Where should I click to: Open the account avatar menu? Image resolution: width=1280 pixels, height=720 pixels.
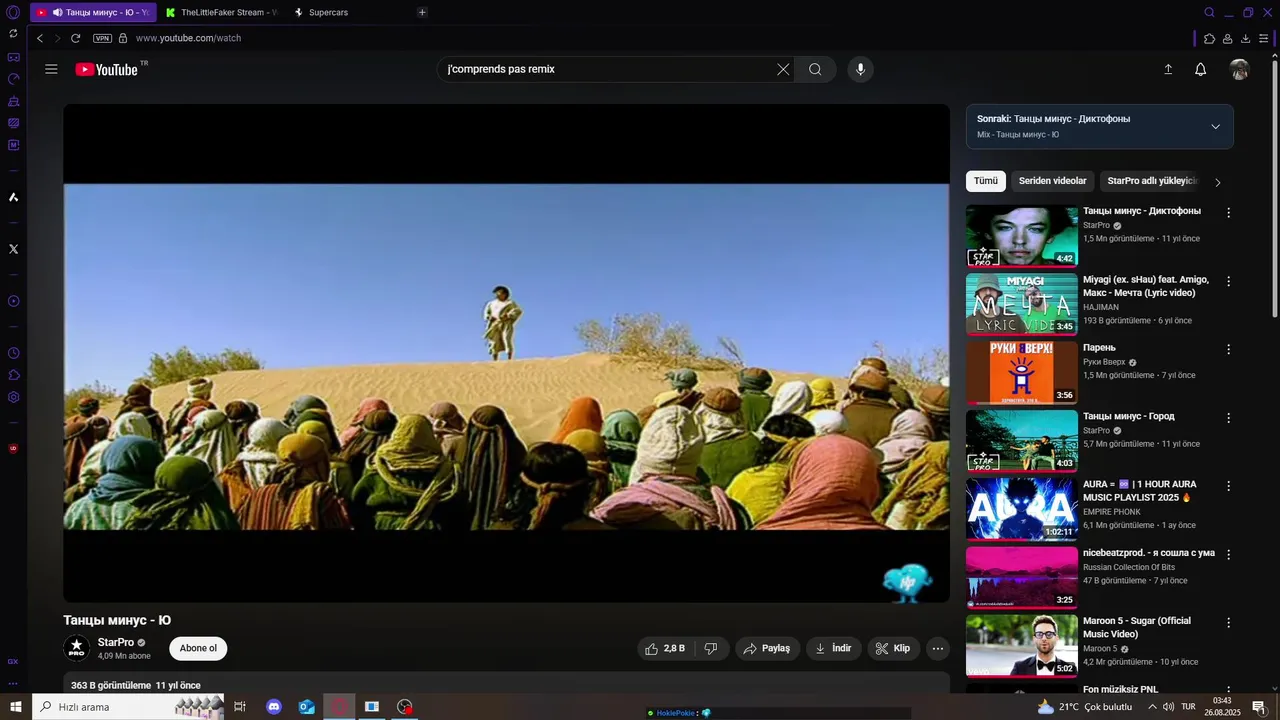(1240, 69)
